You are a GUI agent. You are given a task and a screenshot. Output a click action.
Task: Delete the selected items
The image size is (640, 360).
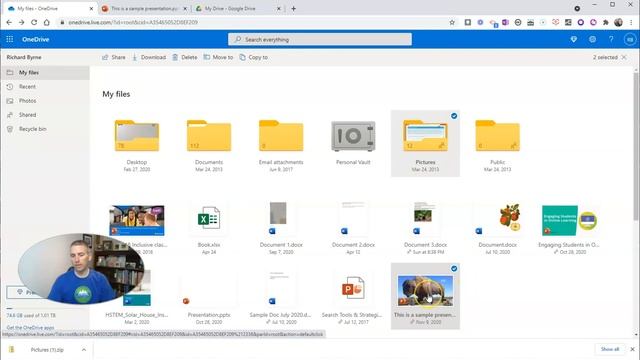coord(184,57)
